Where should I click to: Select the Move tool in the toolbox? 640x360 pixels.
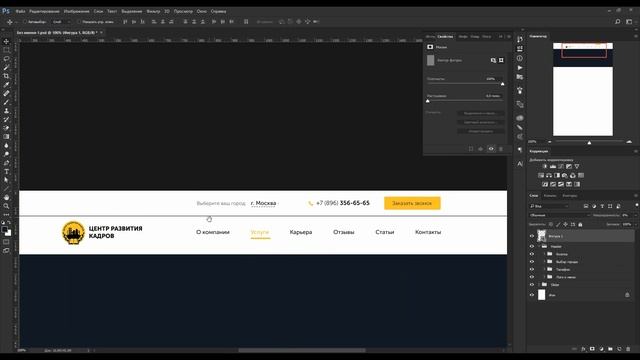click(x=6, y=41)
